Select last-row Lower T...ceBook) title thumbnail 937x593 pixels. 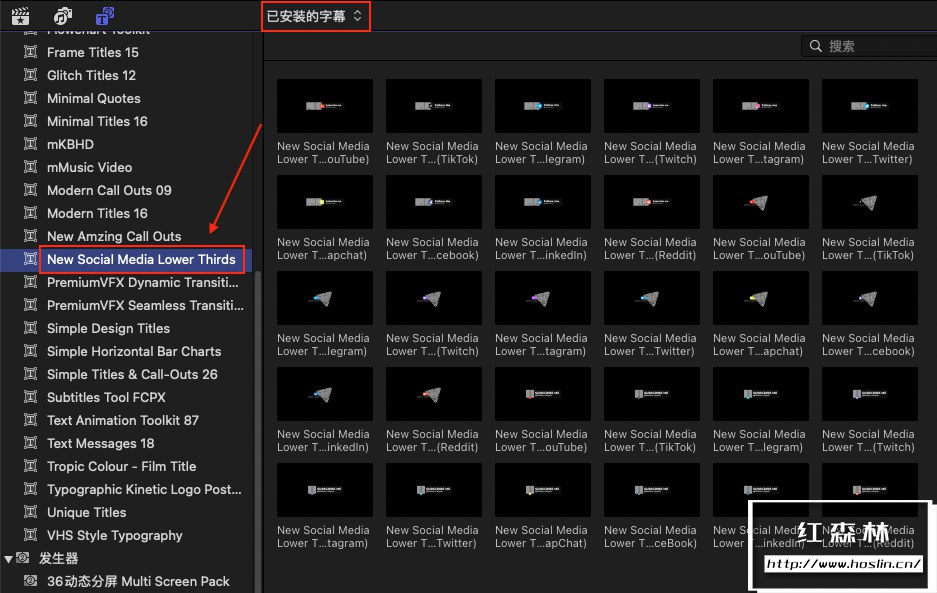pyautogui.click(x=652, y=490)
